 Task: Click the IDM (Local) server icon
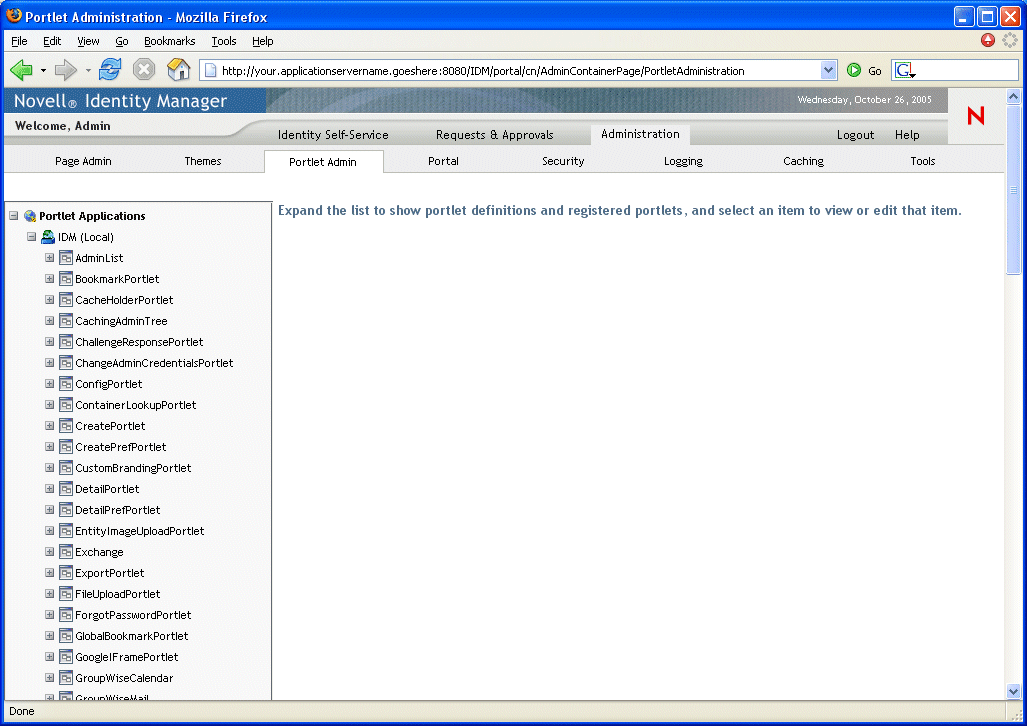coord(48,237)
